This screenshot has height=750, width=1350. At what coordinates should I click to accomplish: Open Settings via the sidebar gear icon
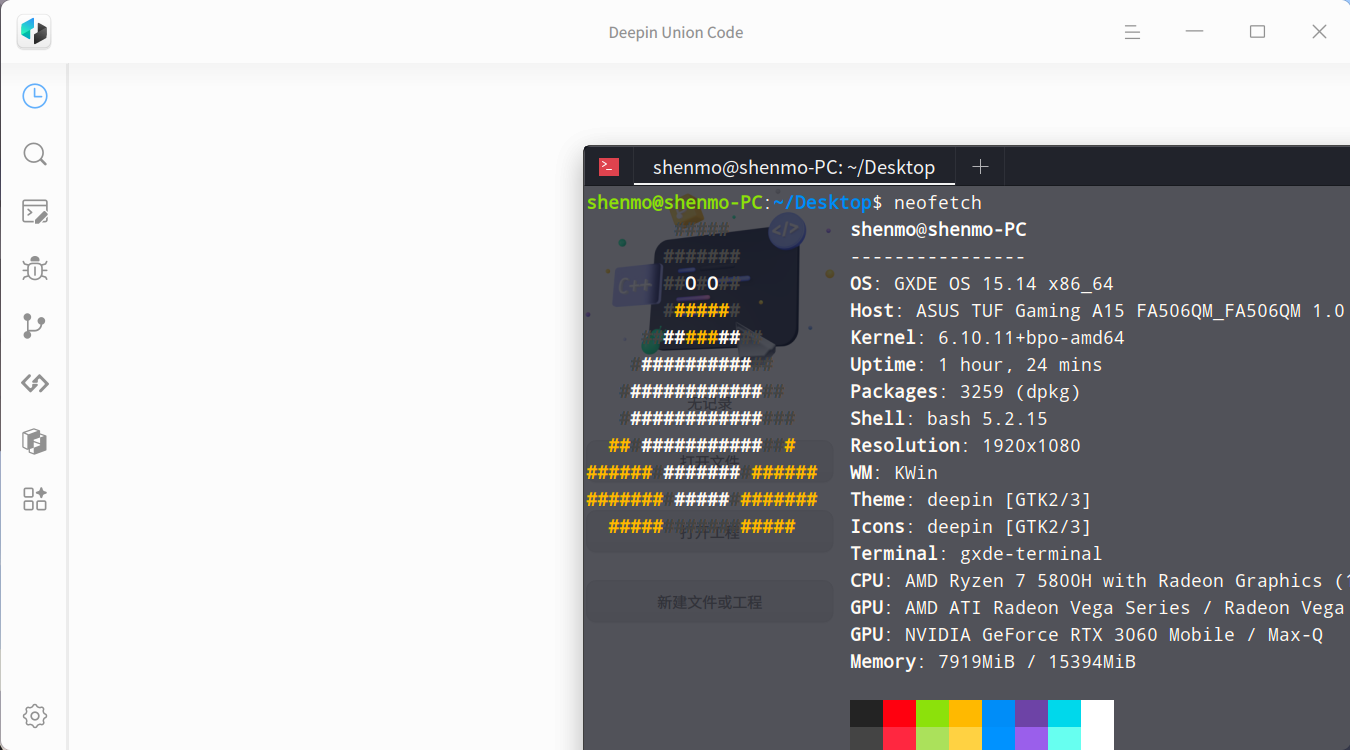(35, 716)
